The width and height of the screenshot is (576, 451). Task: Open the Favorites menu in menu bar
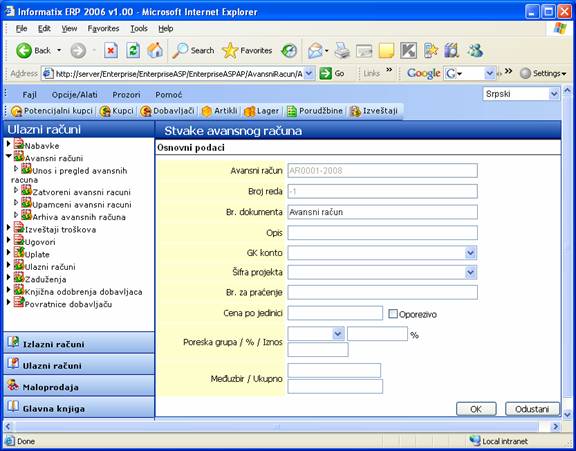(x=103, y=29)
